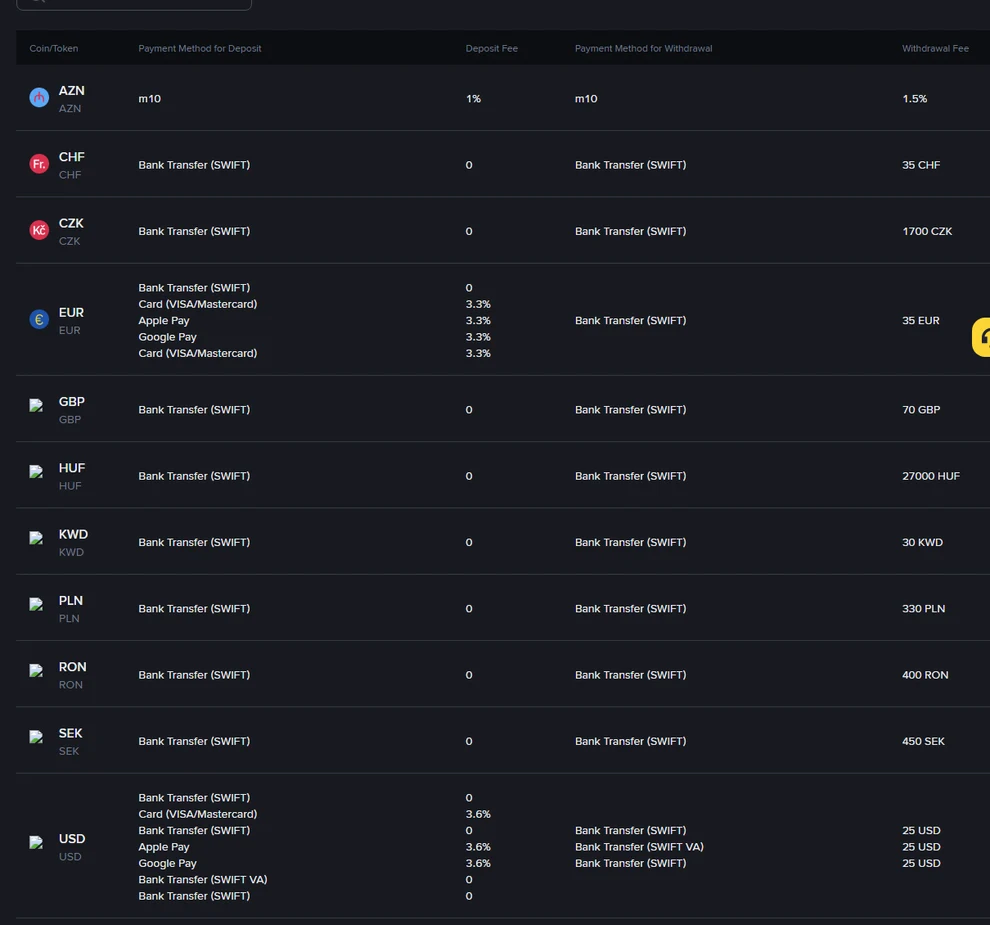Click the Coin/Token column header

[x=54, y=49]
